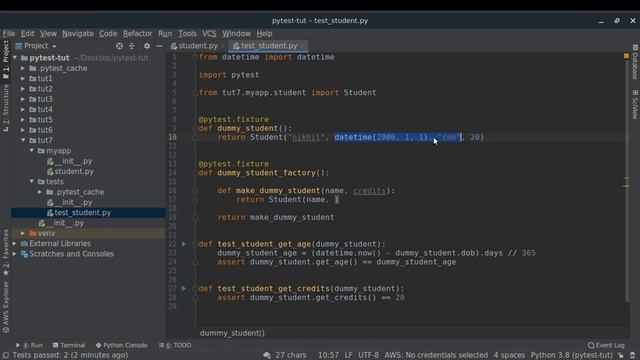Run test_student_get_age via gutter arrow
This screenshot has height=360, width=640.
(184, 244)
